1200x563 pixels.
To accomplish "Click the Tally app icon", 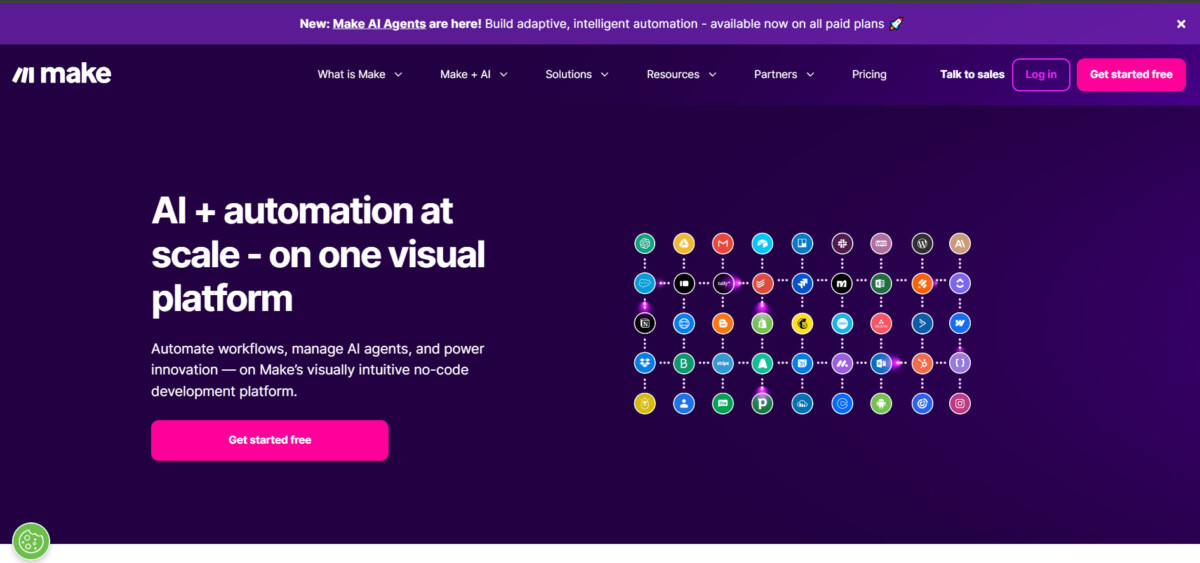I will click(723, 283).
